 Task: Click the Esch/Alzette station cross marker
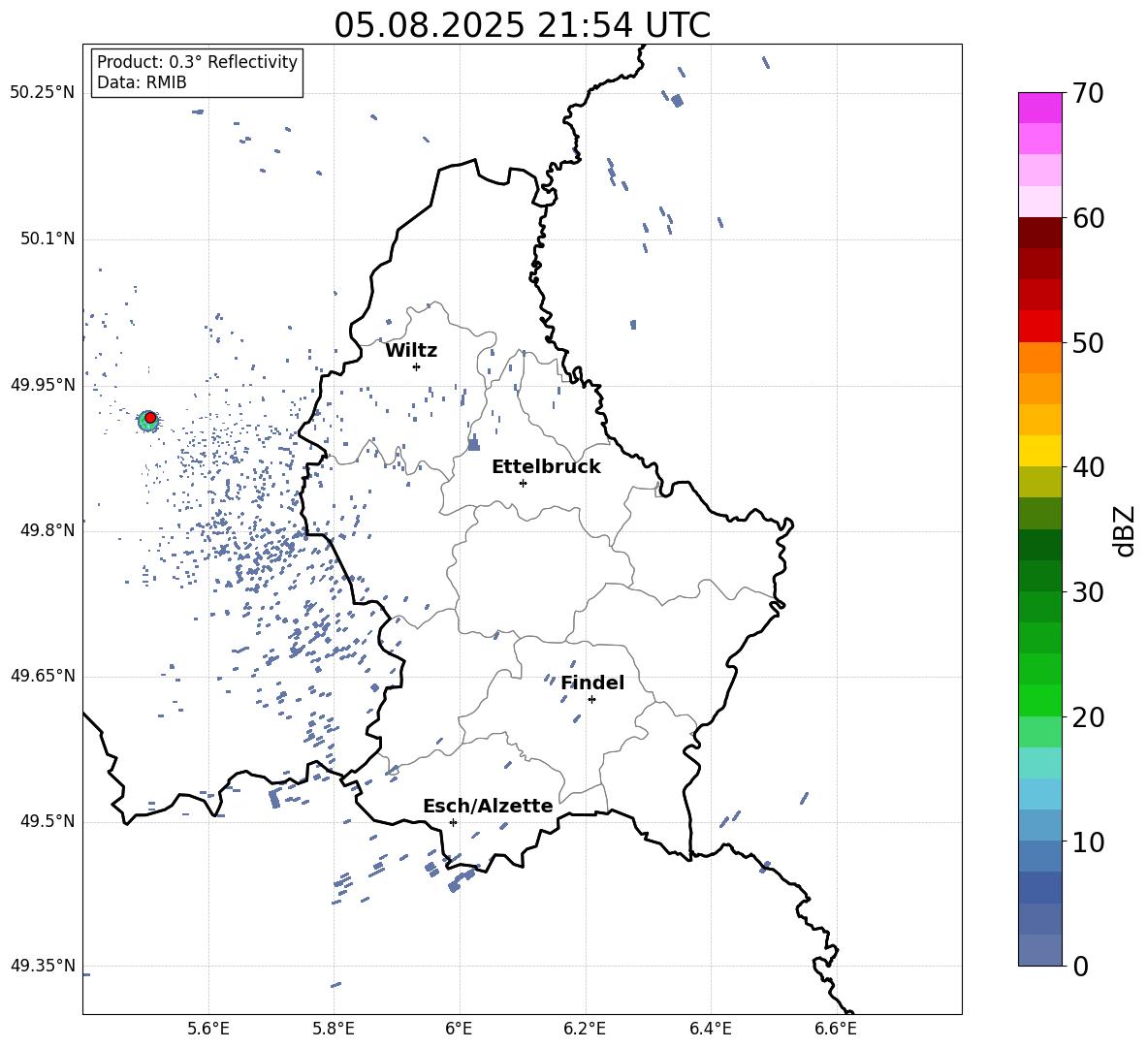coord(453,822)
